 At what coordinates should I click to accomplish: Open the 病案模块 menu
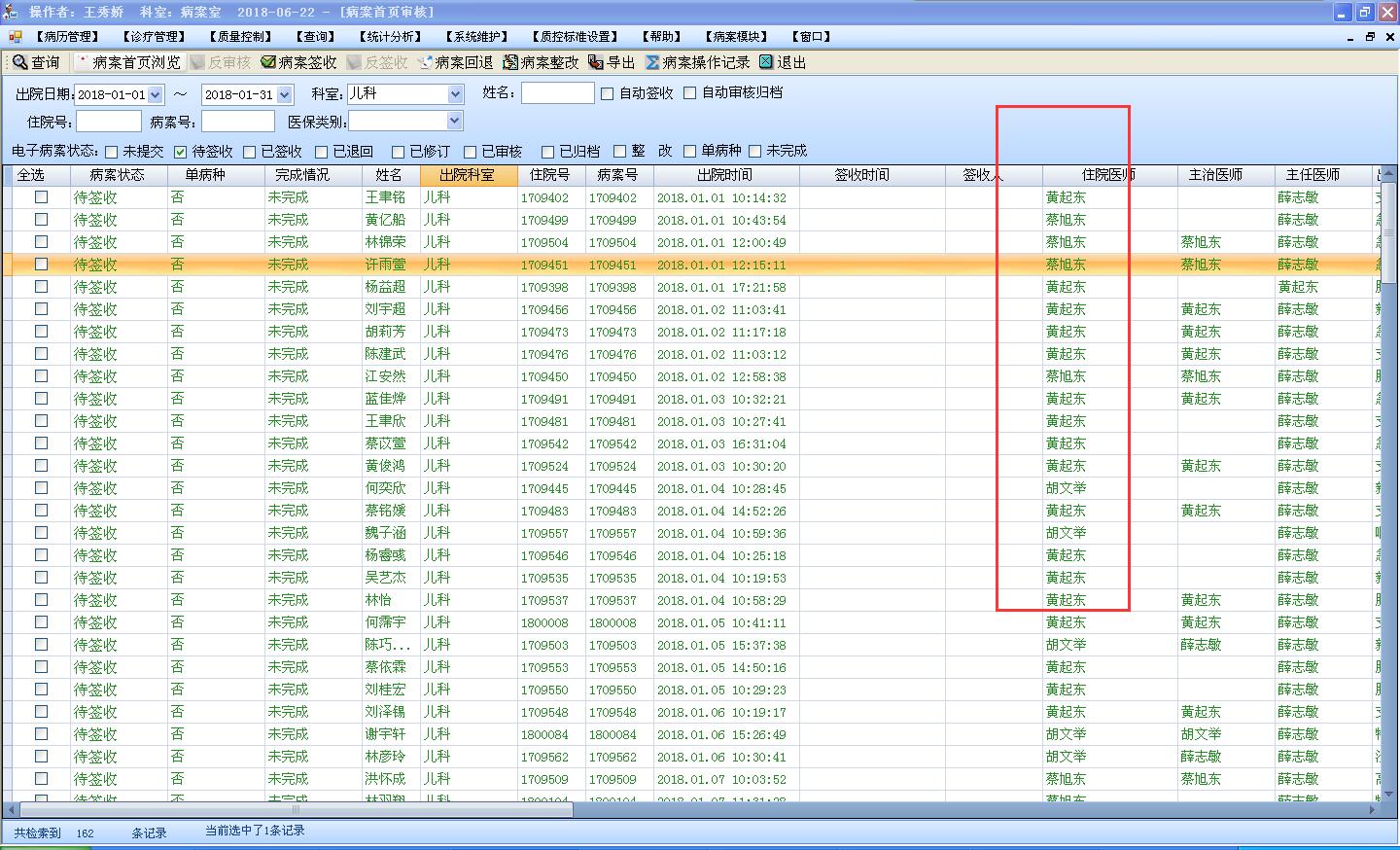(x=737, y=37)
